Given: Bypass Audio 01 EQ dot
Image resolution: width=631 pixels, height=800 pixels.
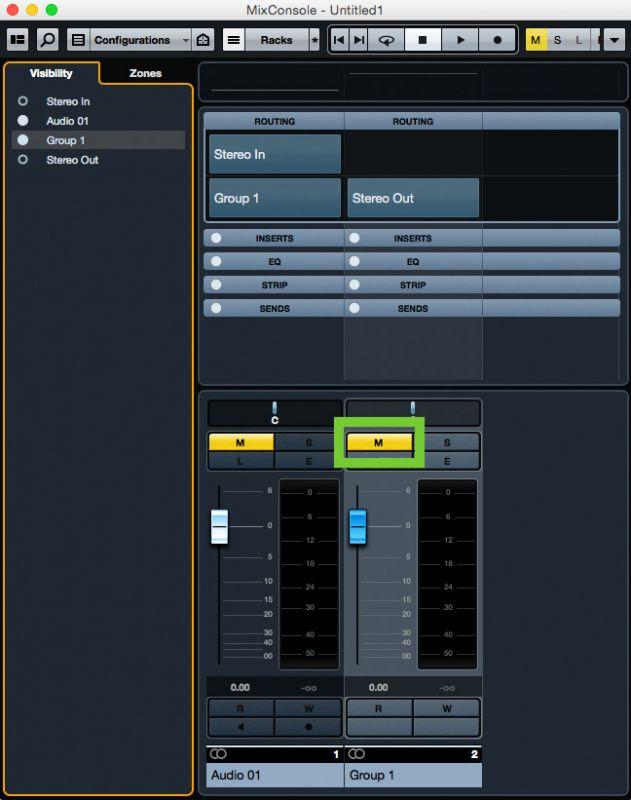Looking at the screenshot, I should pyautogui.click(x=216, y=261).
